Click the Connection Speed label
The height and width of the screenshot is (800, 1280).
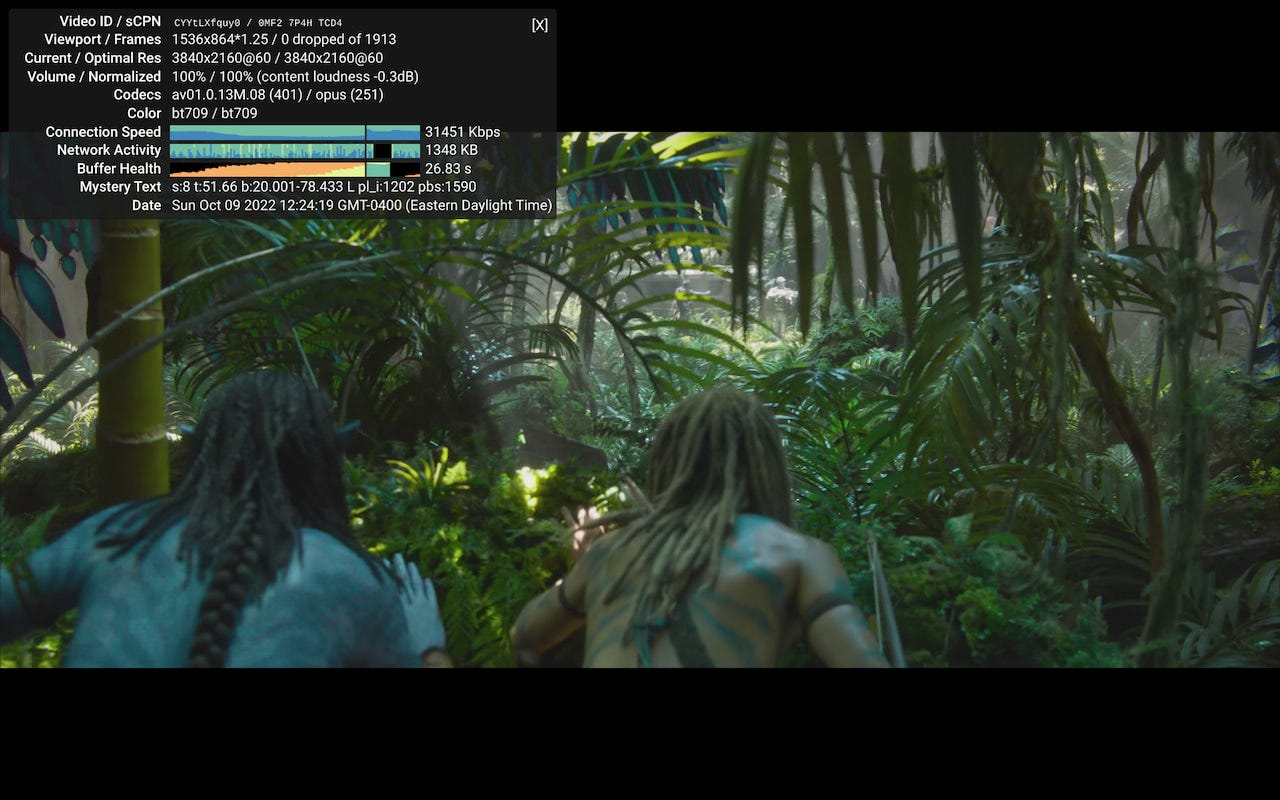point(103,132)
